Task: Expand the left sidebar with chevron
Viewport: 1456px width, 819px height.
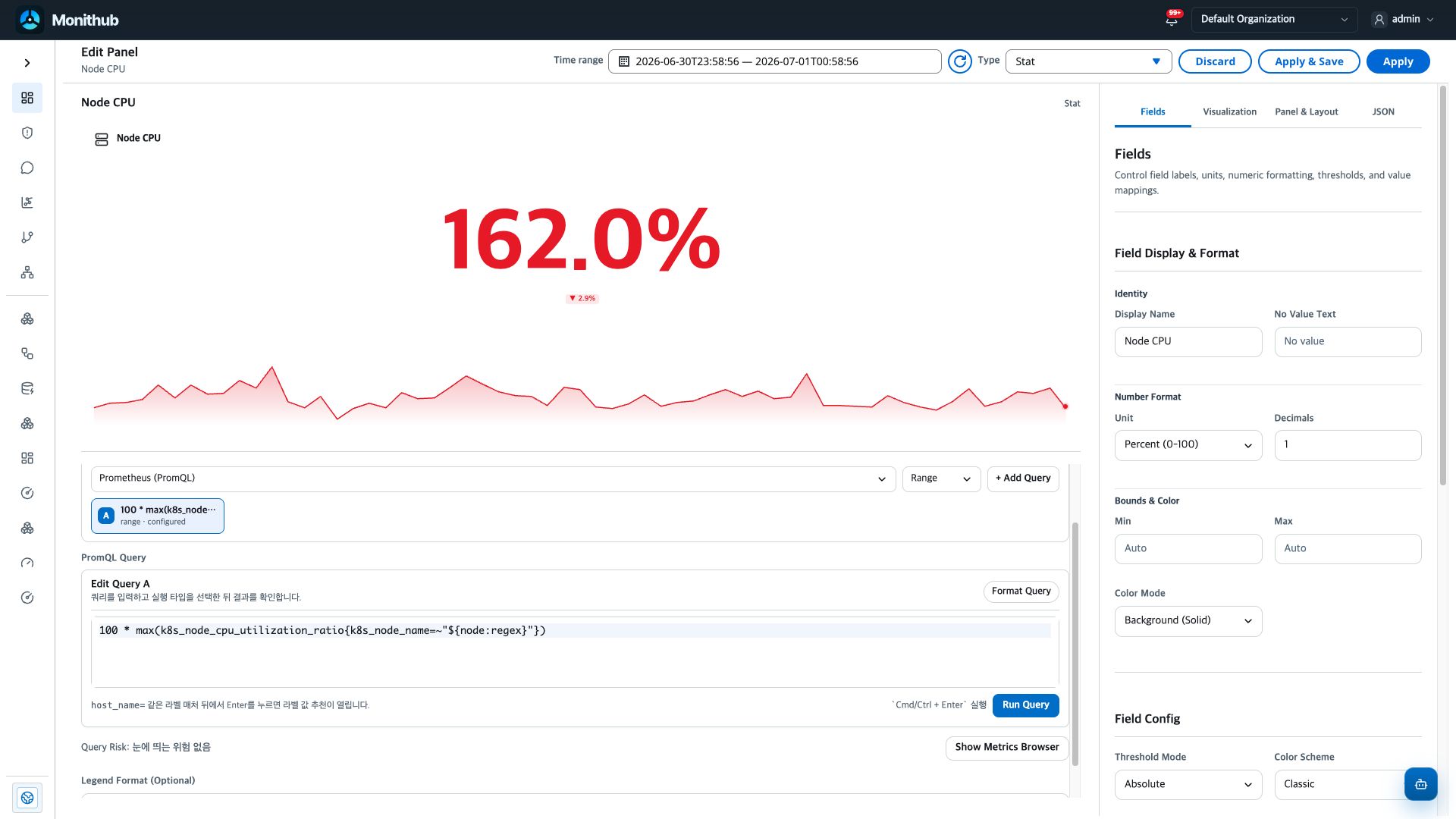Action: coord(27,63)
